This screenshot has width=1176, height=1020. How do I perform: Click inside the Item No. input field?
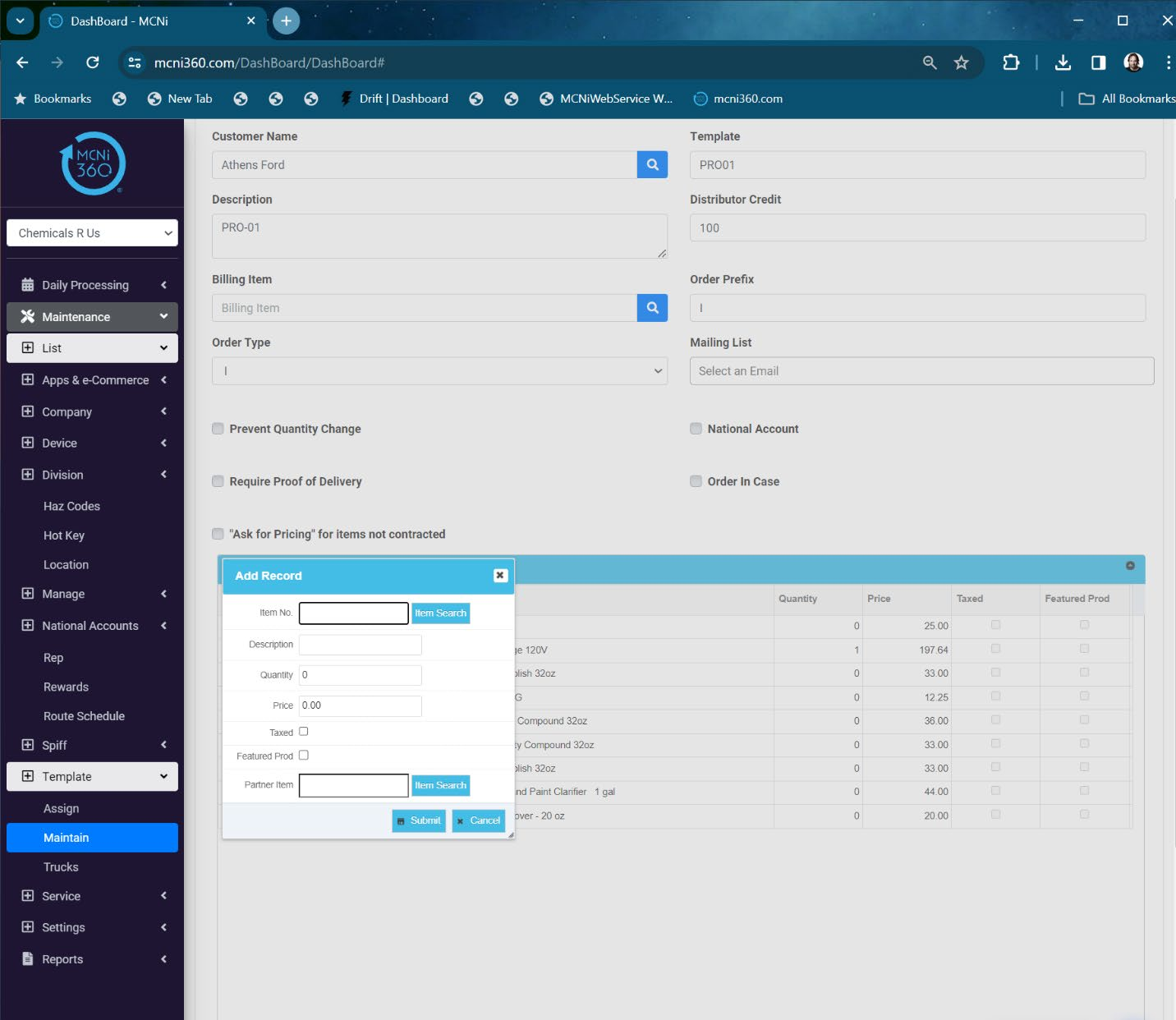pyautogui.click(x=353, y=613)
